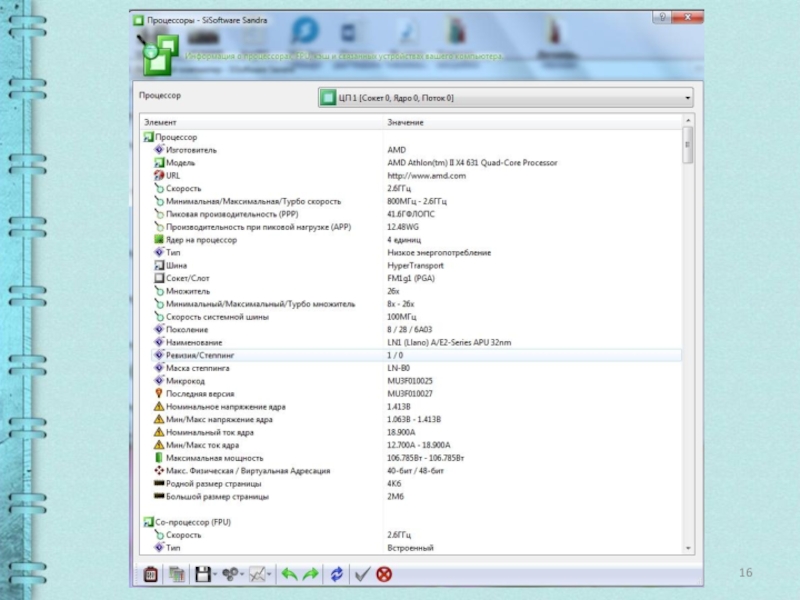Open the chart dropdown arrow

pyautogui.click(x=269, y=575)
